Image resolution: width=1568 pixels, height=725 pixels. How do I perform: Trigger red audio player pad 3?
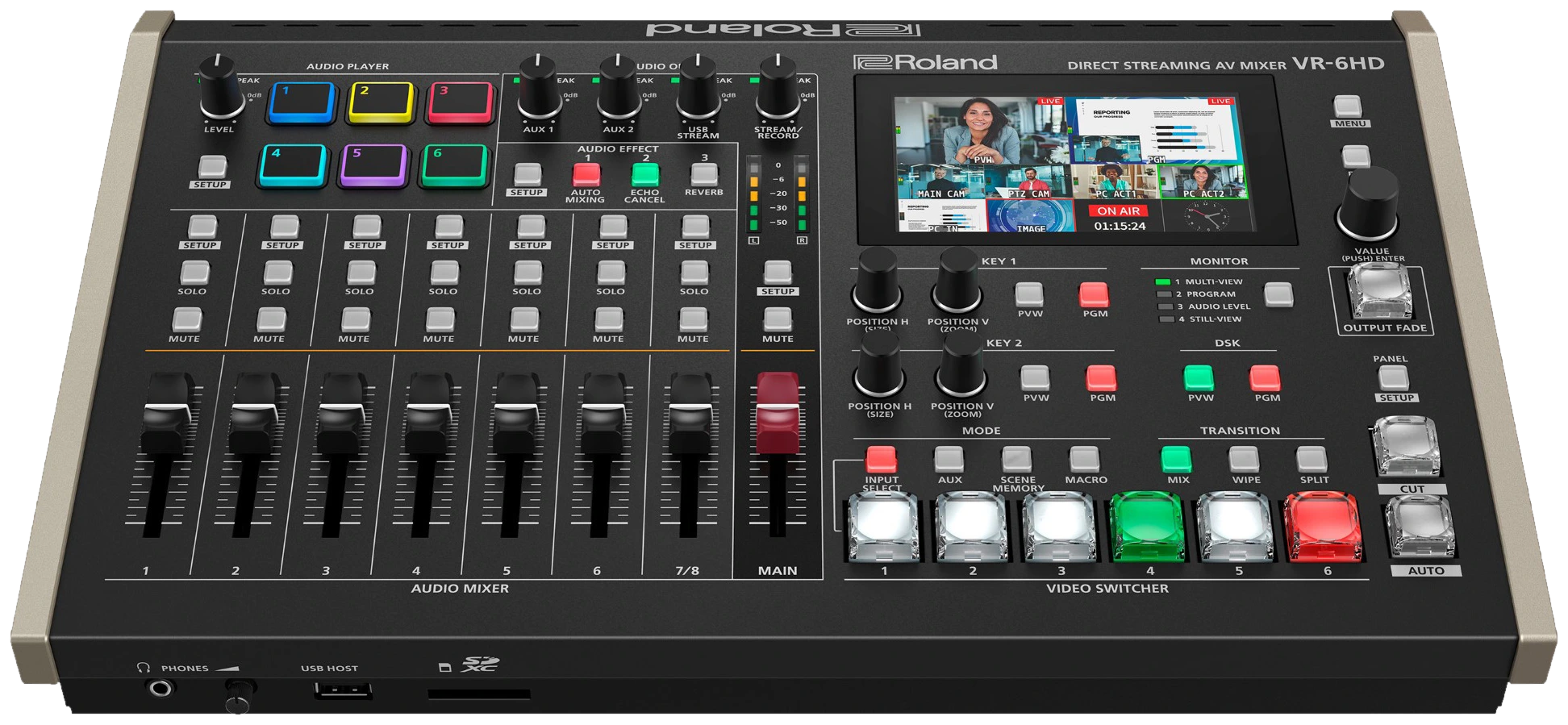(461, 102)
